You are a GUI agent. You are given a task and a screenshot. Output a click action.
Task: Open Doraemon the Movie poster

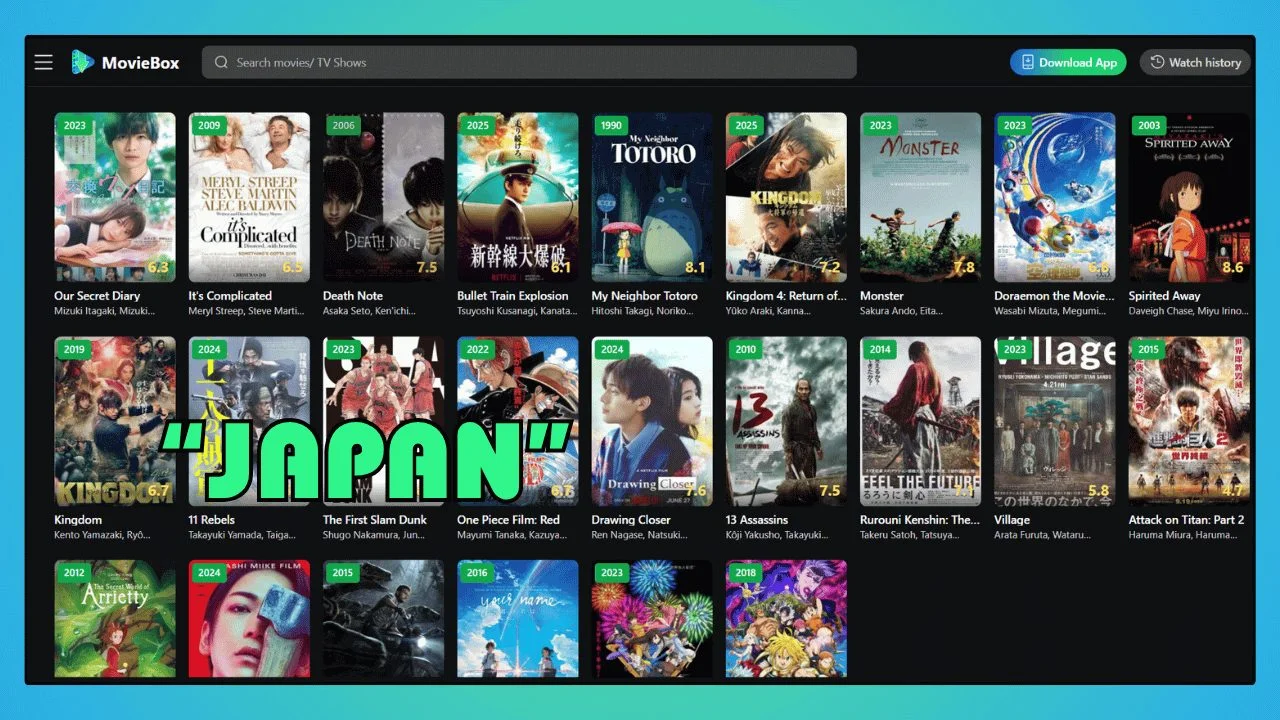pos(1055,197)
